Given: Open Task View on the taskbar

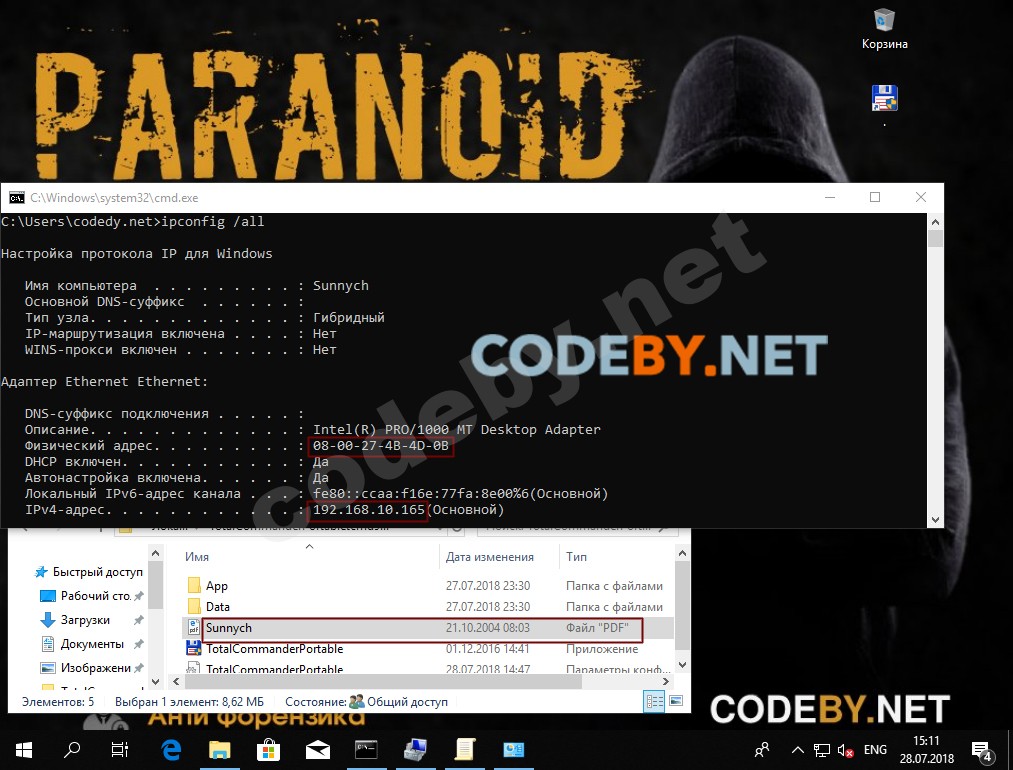Looking at the screenshot, I should [x=120, y=750].
